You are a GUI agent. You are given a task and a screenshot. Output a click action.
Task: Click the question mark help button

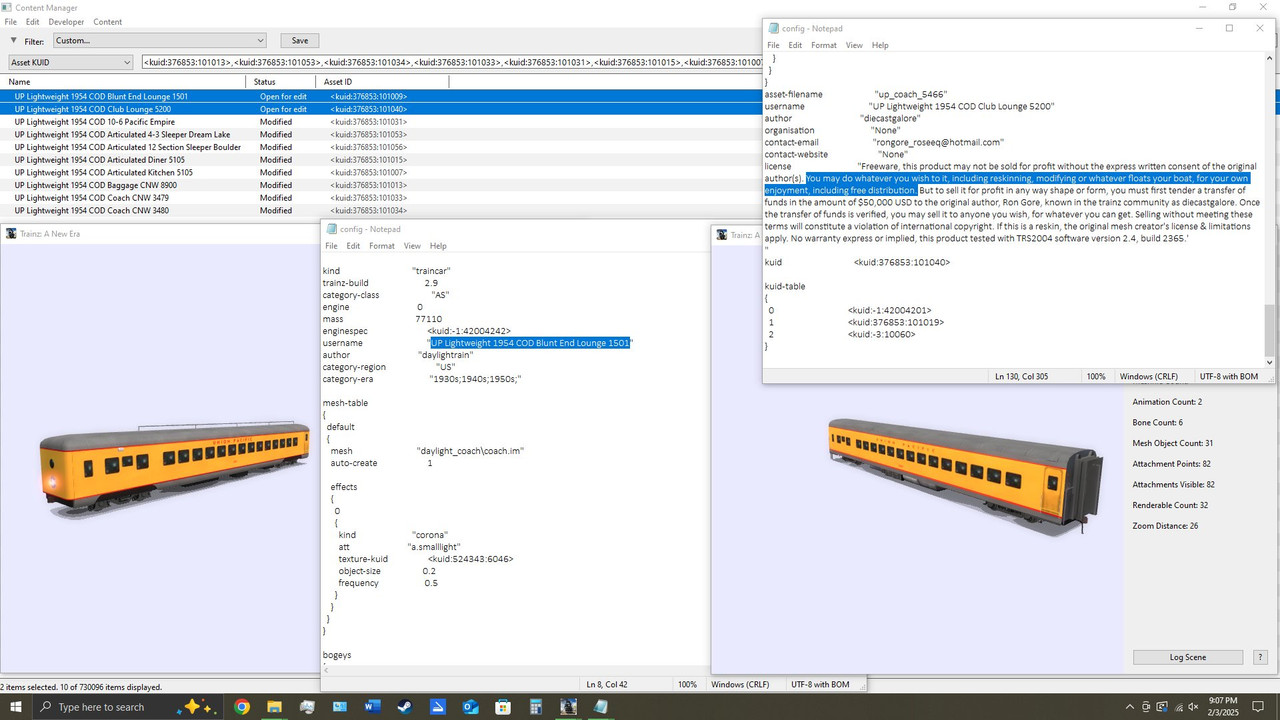[x=1260, y=657]
